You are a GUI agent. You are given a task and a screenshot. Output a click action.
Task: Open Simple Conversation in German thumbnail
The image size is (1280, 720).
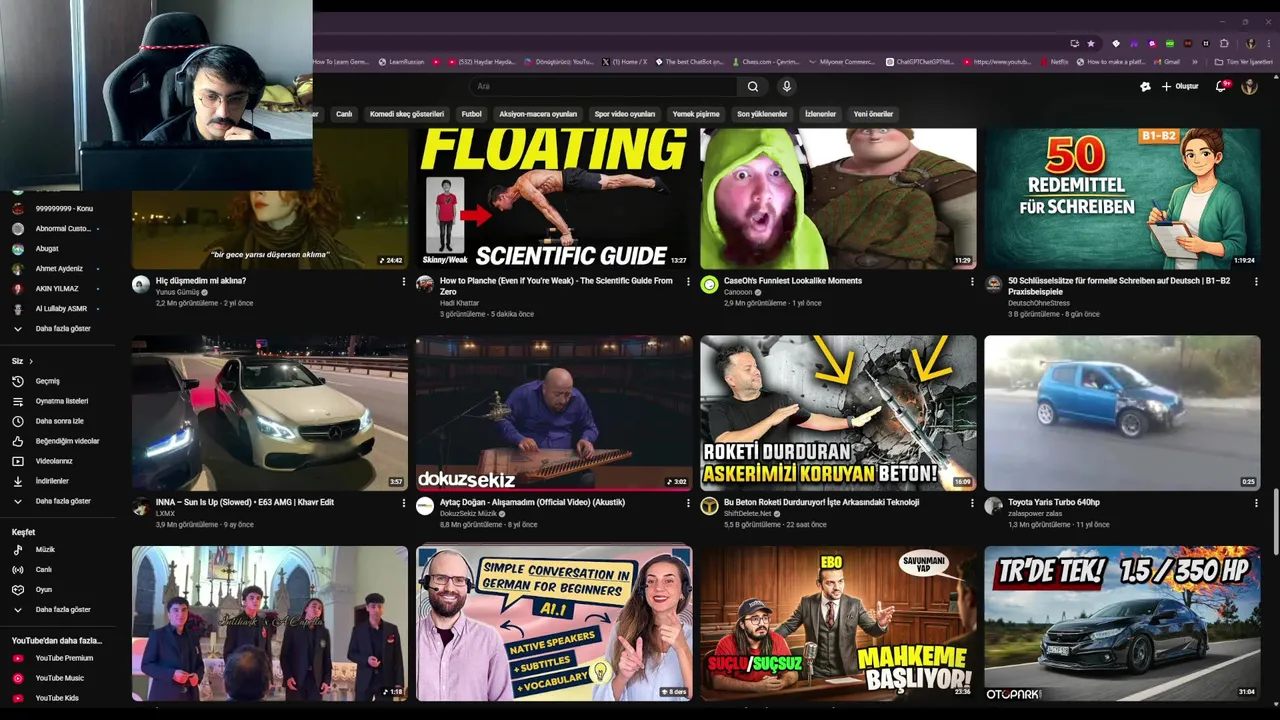coord(554,623)
